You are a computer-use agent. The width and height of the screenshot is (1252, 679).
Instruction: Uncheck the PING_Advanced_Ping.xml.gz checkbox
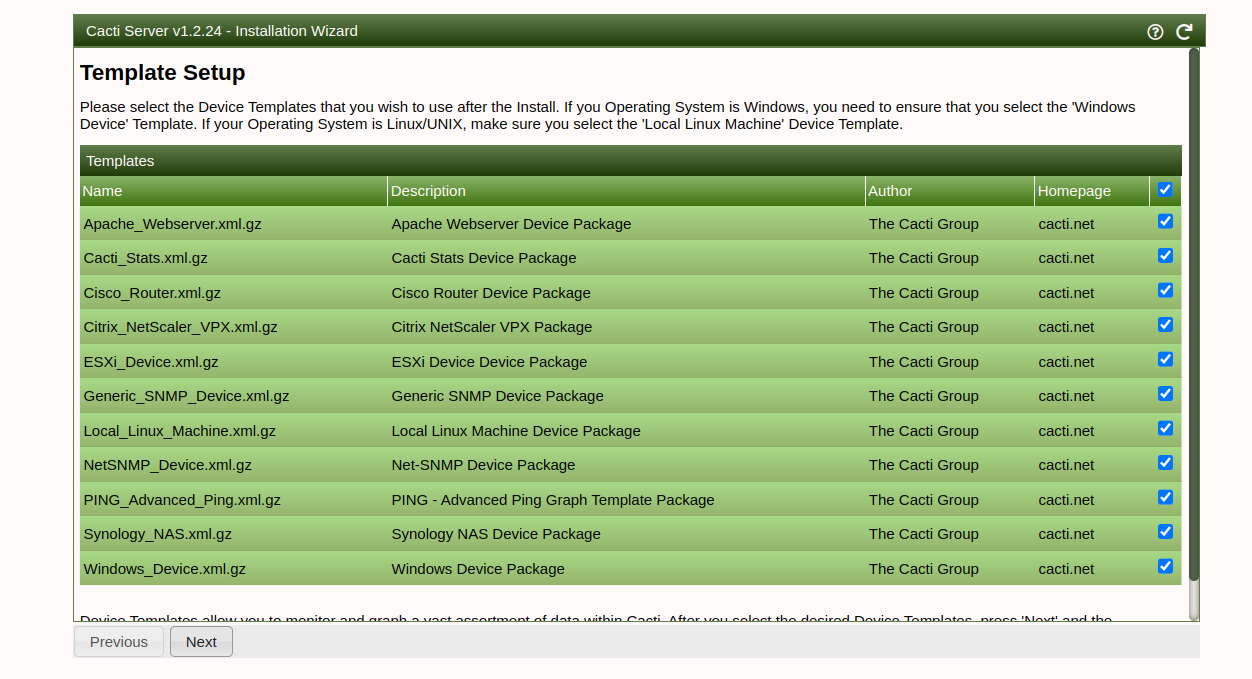(1165, 497)
